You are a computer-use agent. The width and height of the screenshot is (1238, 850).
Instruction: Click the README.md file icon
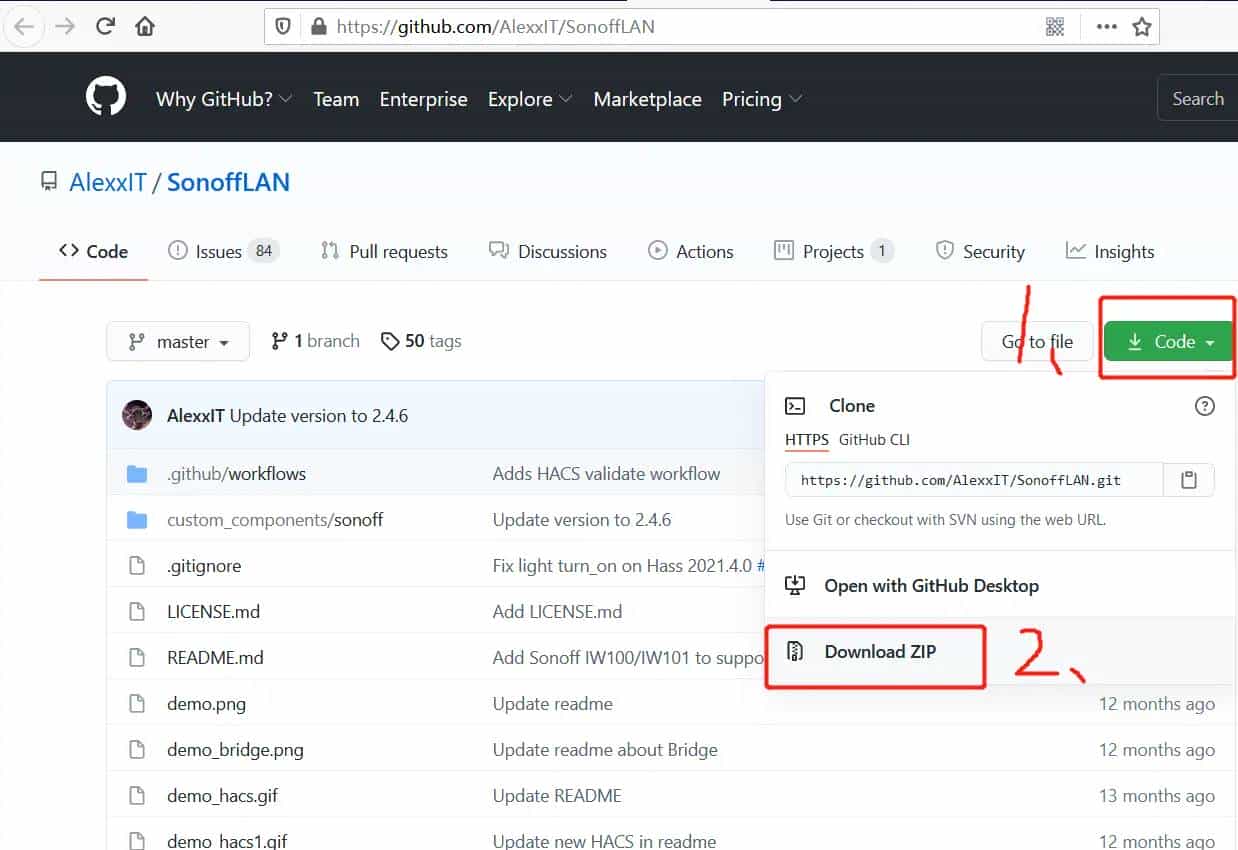pyautogui.click(x=137, y=658)
